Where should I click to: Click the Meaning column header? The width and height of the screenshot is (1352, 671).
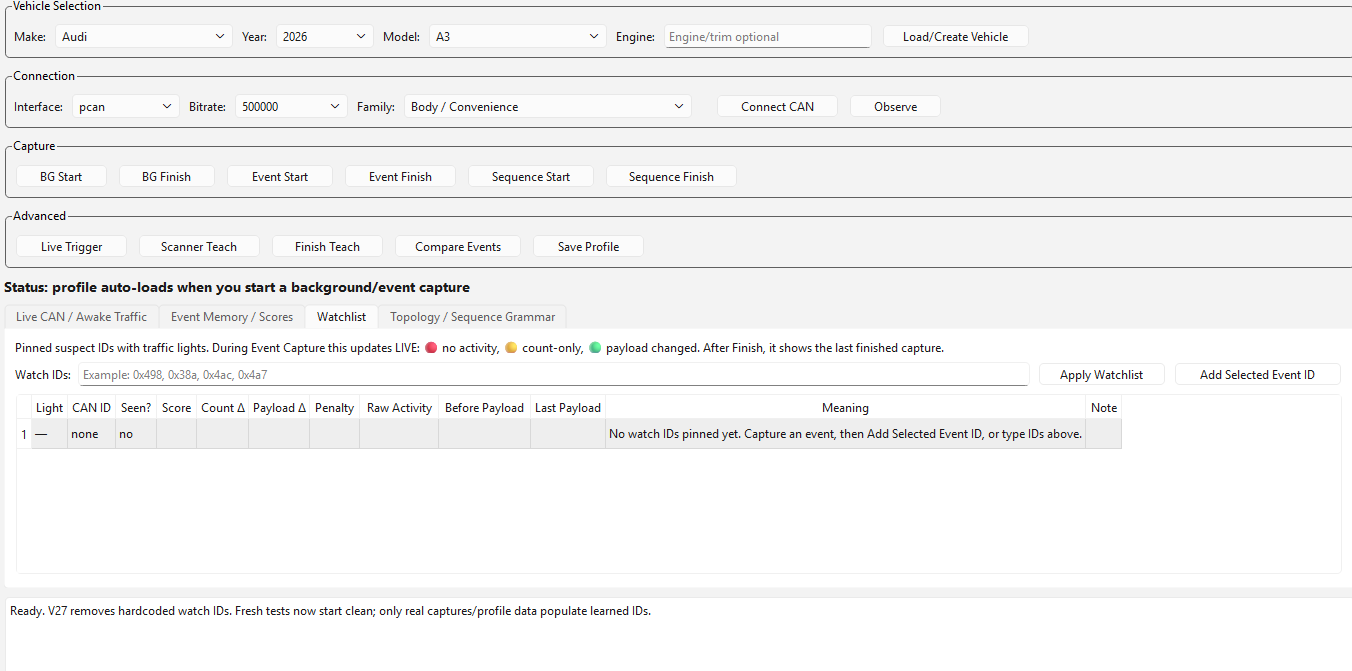[x=845, y=408]
